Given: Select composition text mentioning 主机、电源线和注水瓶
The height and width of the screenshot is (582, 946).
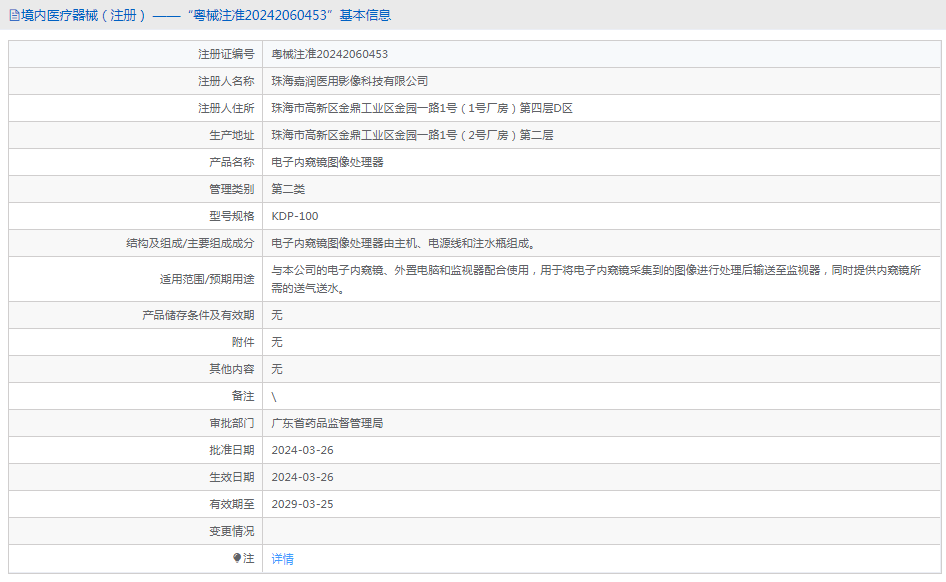Looking at the screenshot, I should coord(403,243).
